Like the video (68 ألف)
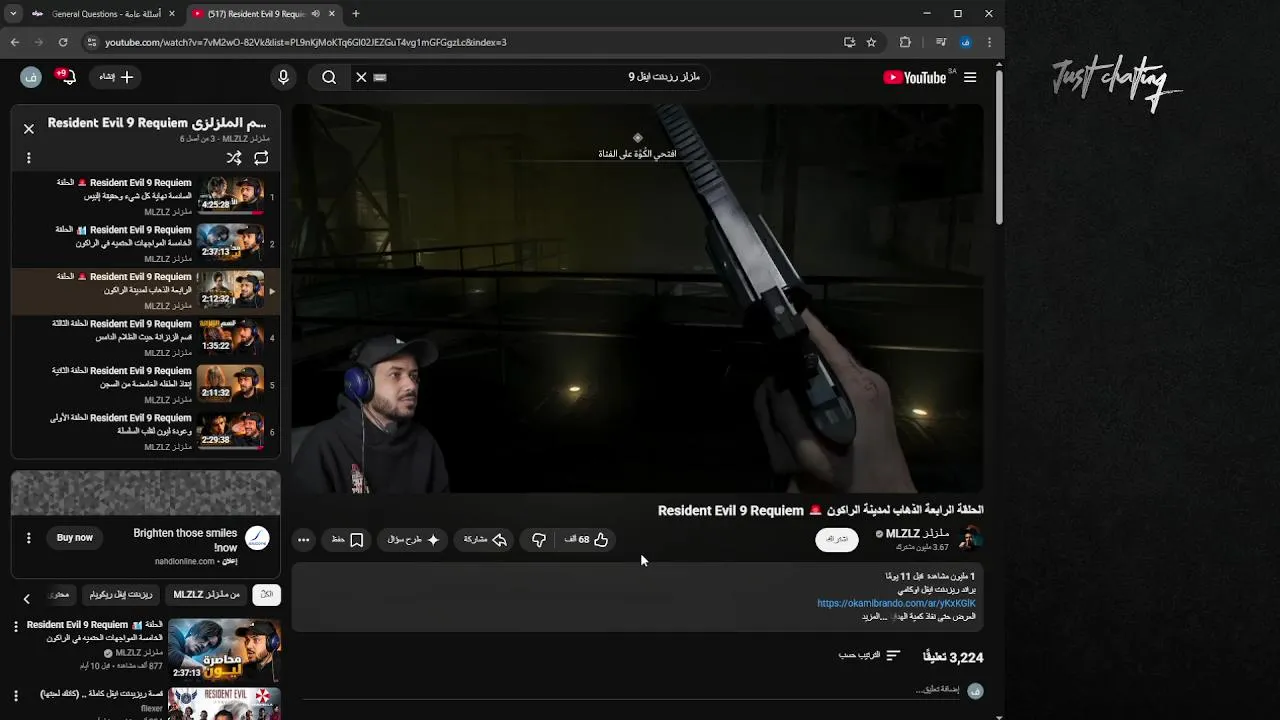The width and height of the screenshot is (1280, 720). click(x=587, y=540)
